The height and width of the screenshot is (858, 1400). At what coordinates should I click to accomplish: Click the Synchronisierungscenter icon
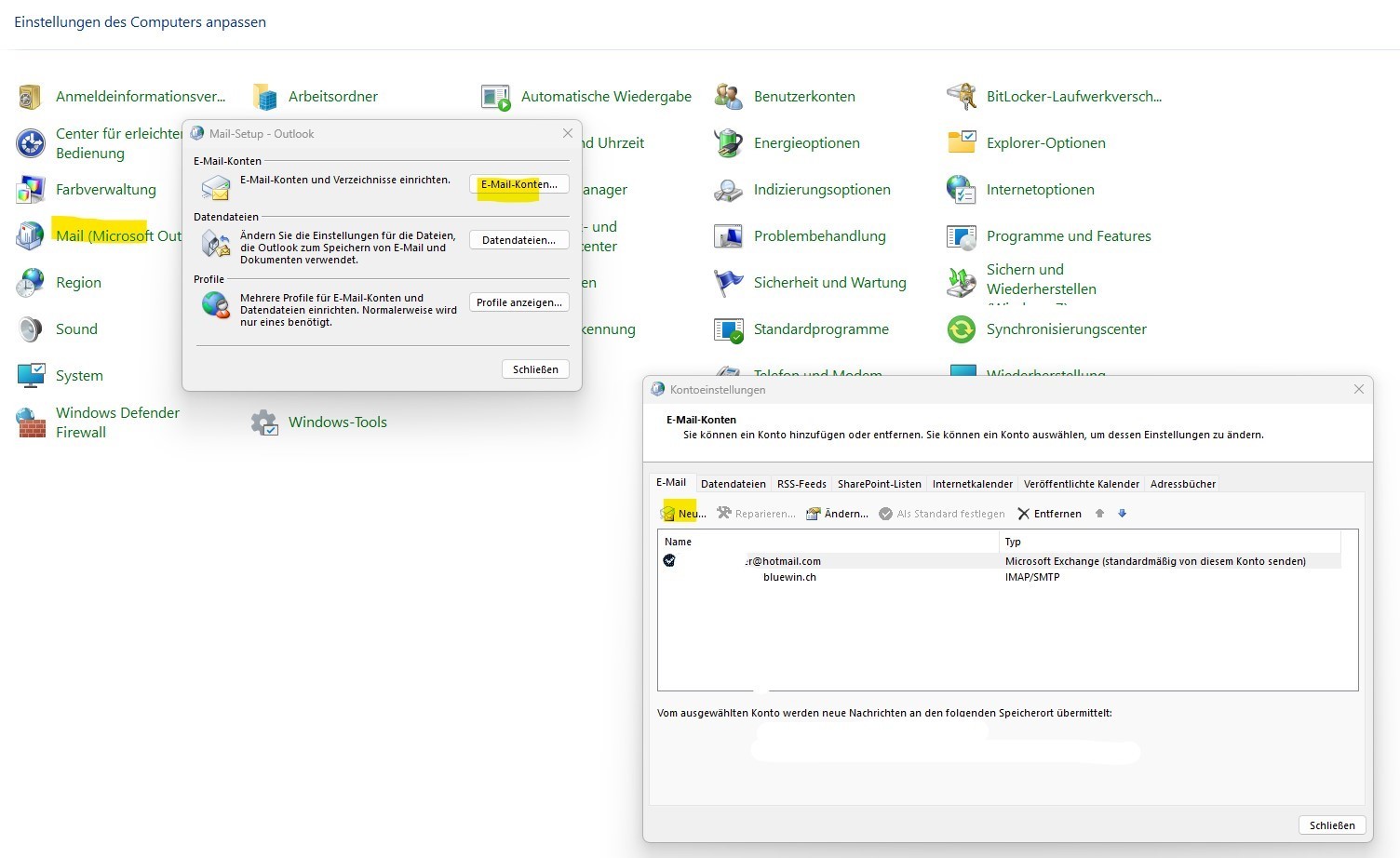pos(961,329)
